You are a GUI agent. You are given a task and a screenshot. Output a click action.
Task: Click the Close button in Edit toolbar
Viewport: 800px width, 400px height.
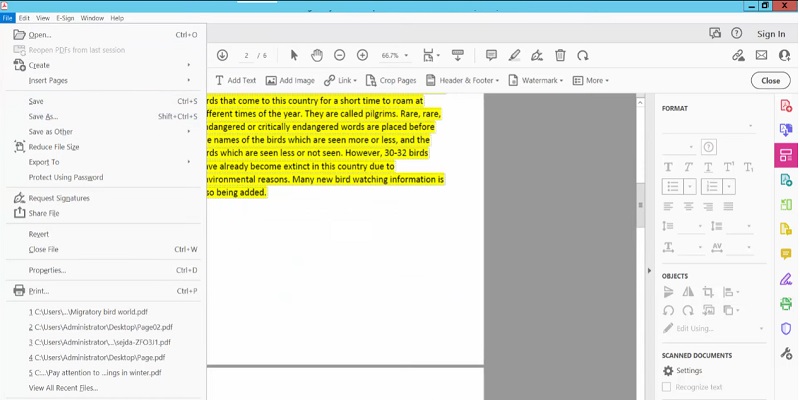(x=770, y=81)
